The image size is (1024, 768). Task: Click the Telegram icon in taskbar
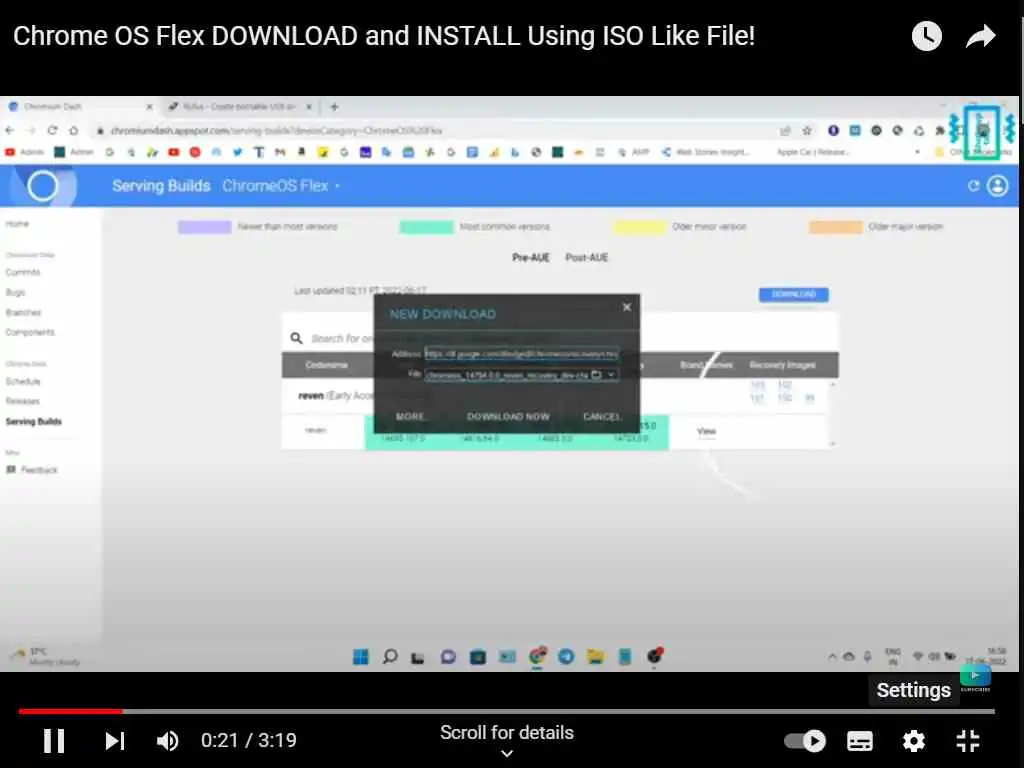566,656
